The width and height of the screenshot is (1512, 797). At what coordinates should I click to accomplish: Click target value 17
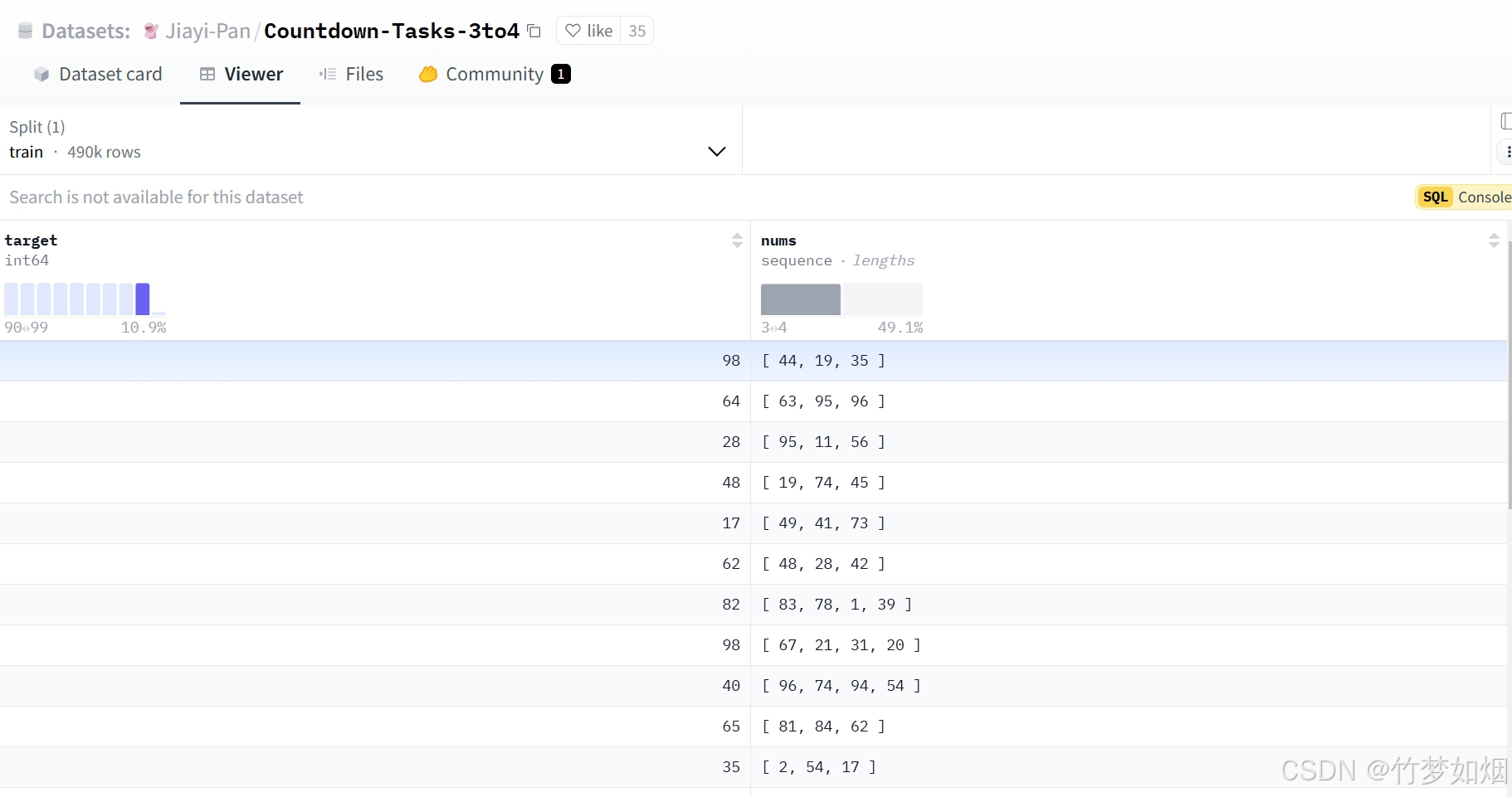(731, 523)
